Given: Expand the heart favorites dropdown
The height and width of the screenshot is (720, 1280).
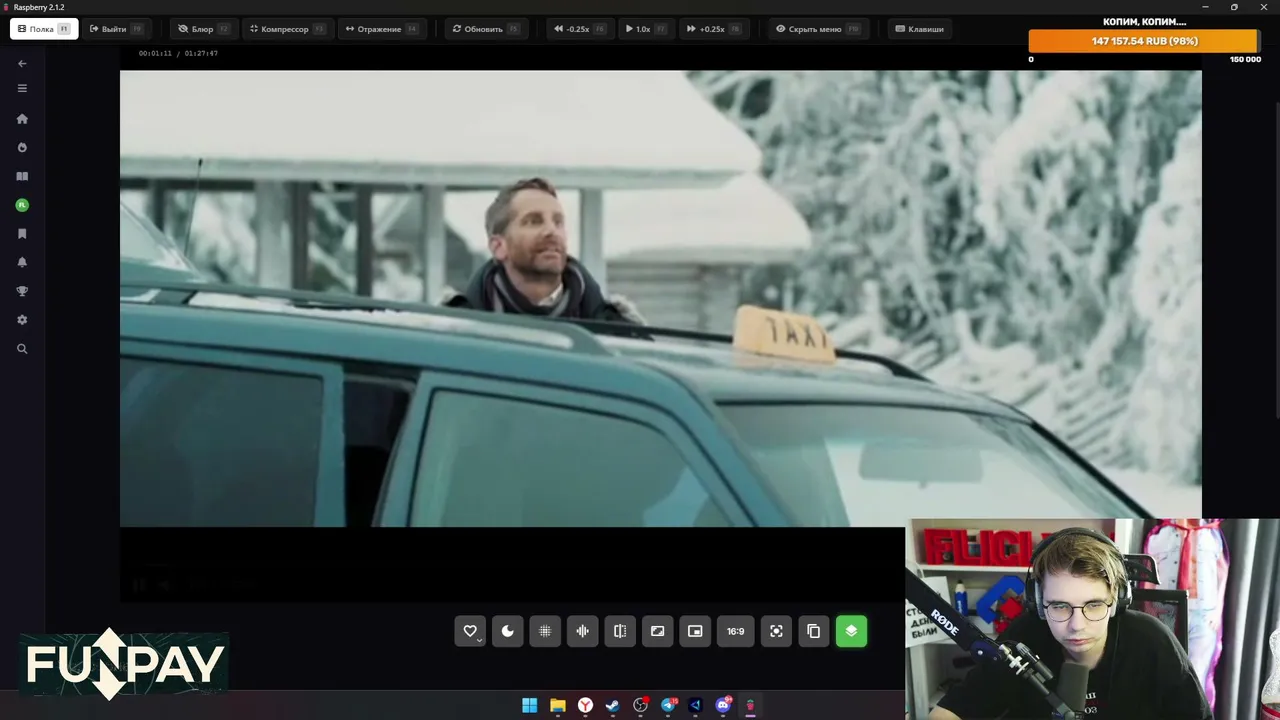Looking at the screenshot, I should (x=470, y=631).
